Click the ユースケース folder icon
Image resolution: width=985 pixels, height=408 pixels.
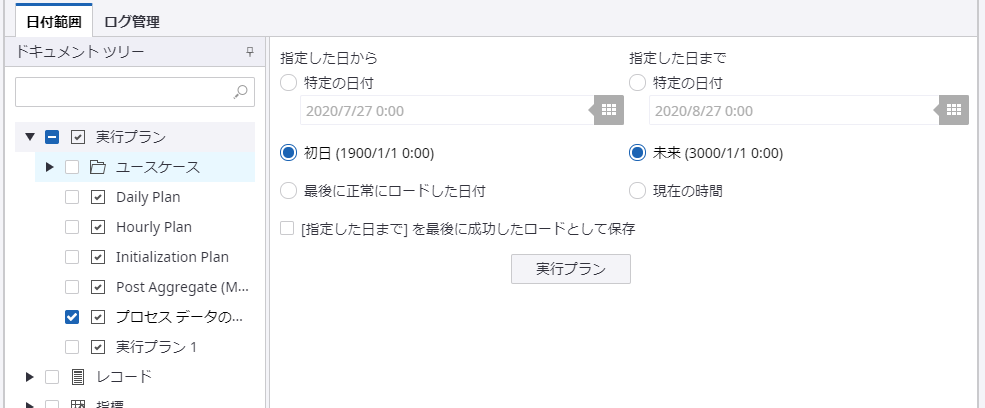[x=98, y=167]
